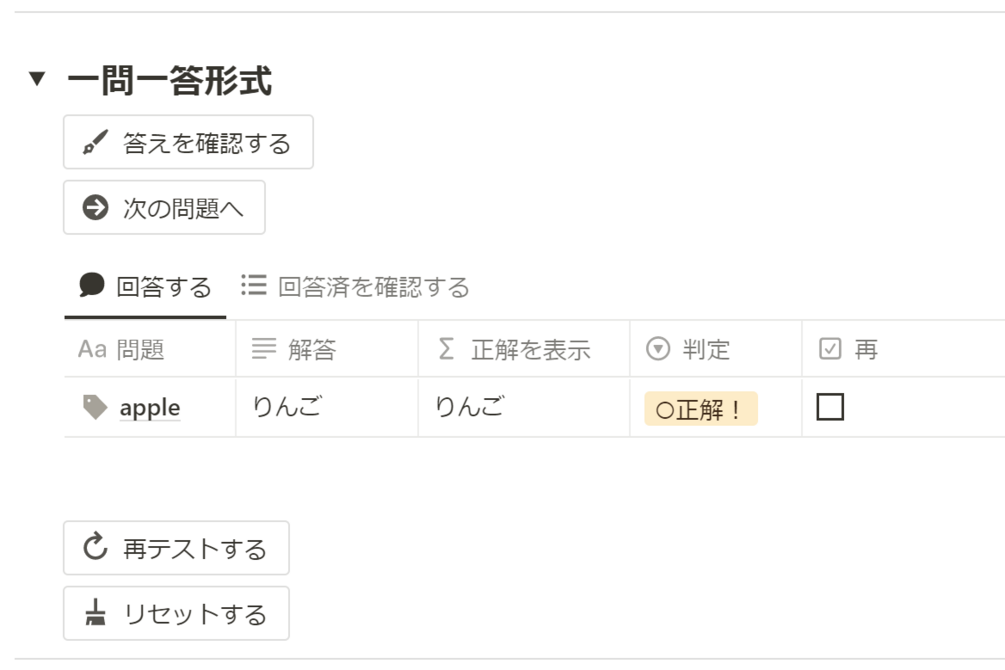This screenshot has height=670, width=1005.
Task: Open the apple page link
Action: point(150,408)
